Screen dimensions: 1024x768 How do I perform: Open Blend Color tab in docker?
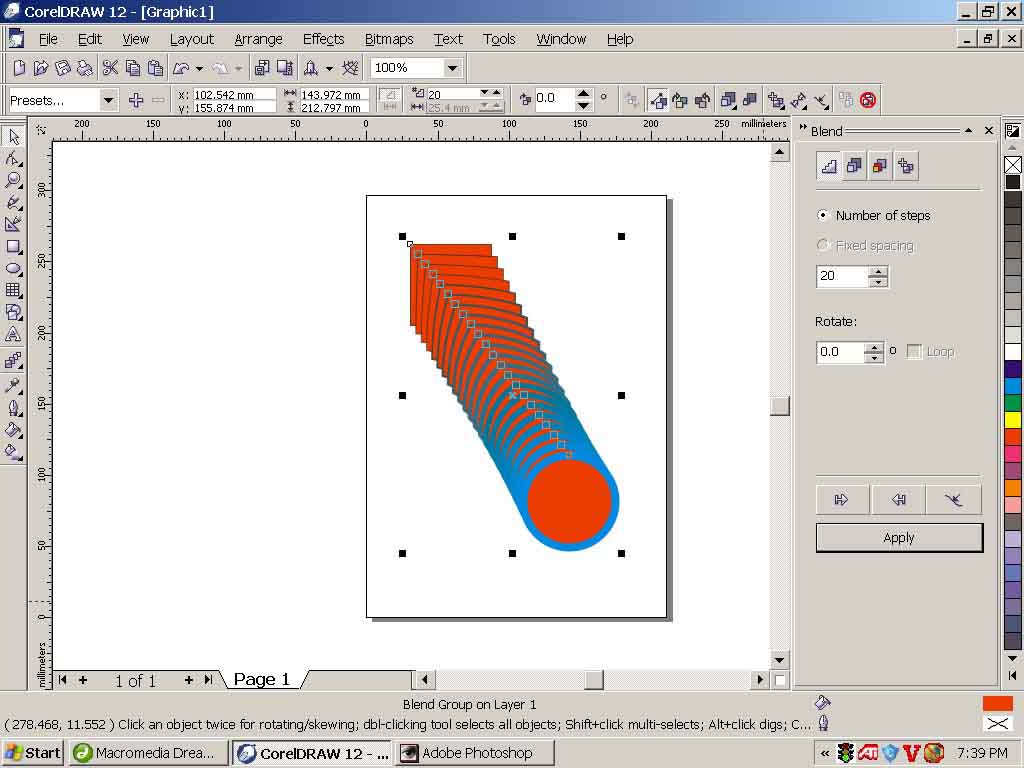[880, 167]
